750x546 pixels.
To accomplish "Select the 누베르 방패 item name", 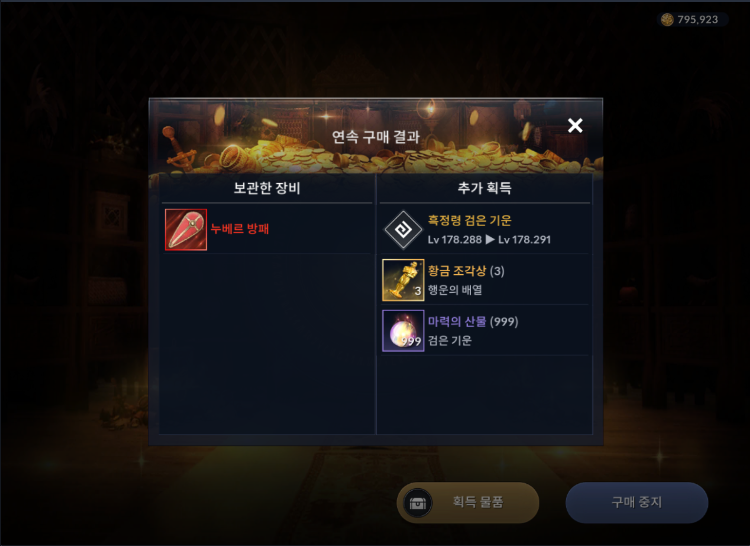I will tap(240, 229).
